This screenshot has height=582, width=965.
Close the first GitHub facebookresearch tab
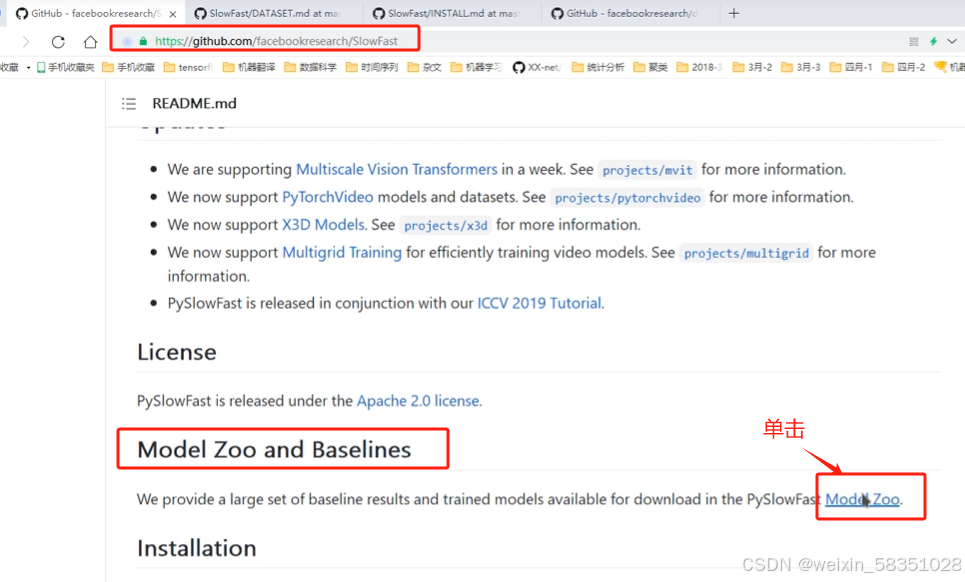point(173,14)
